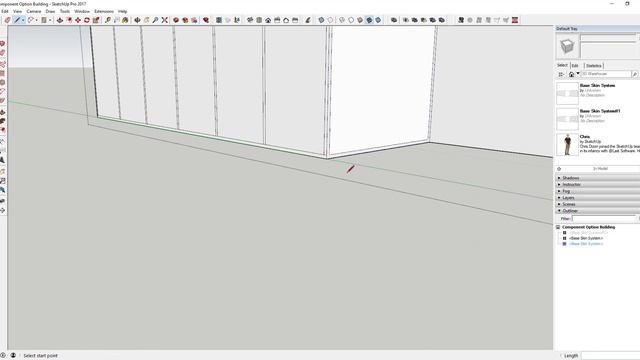The height and width of the screenshot is (360, 640).
Task: Toggle Hidden Line style icon
Action: tap(351, 20)
